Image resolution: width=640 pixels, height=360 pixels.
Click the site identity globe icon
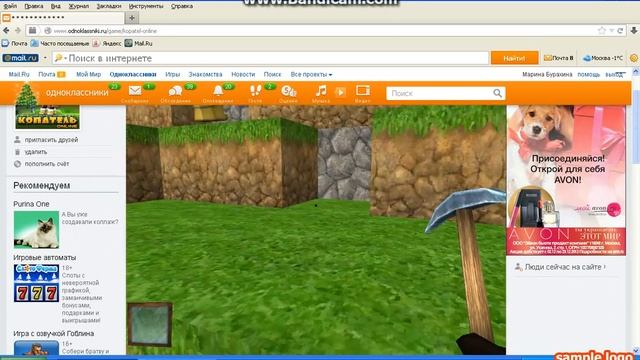tap(48, 31)
